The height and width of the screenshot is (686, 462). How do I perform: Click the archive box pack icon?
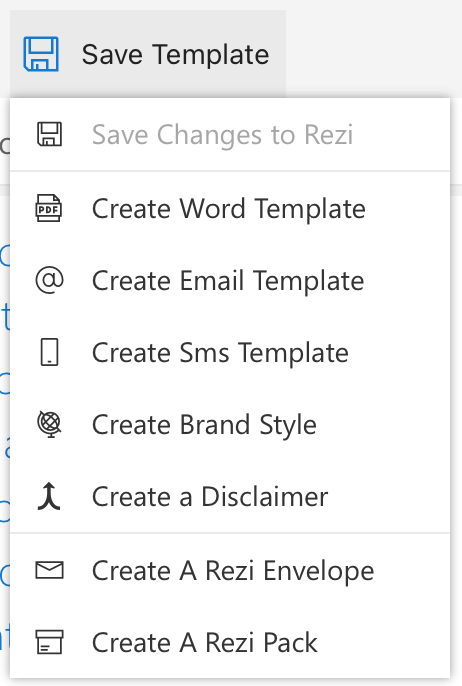tap(49, 642)
